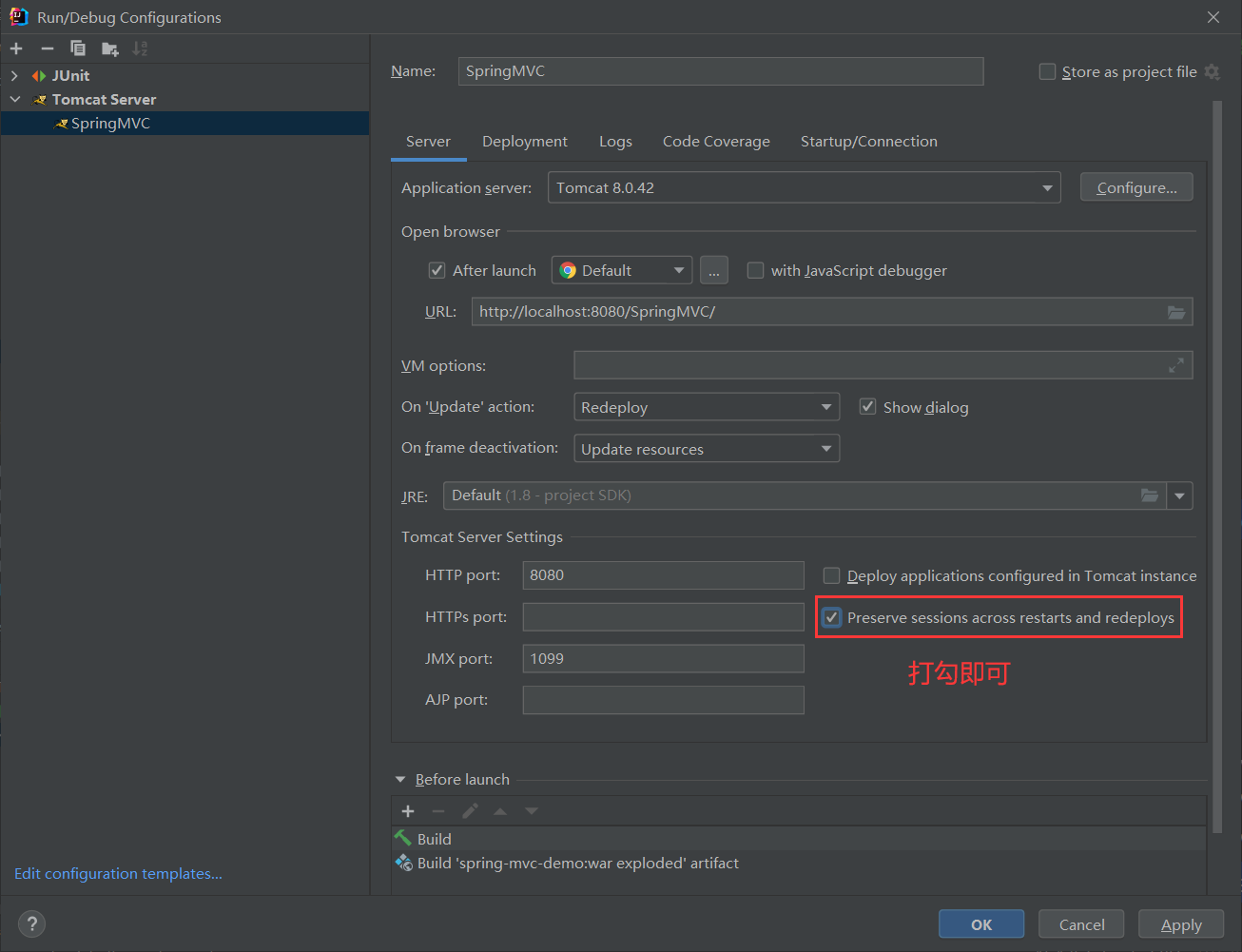Browse URL with folder icon
This screenshot has width=1242, height=952.
(x=1176, y=312)
